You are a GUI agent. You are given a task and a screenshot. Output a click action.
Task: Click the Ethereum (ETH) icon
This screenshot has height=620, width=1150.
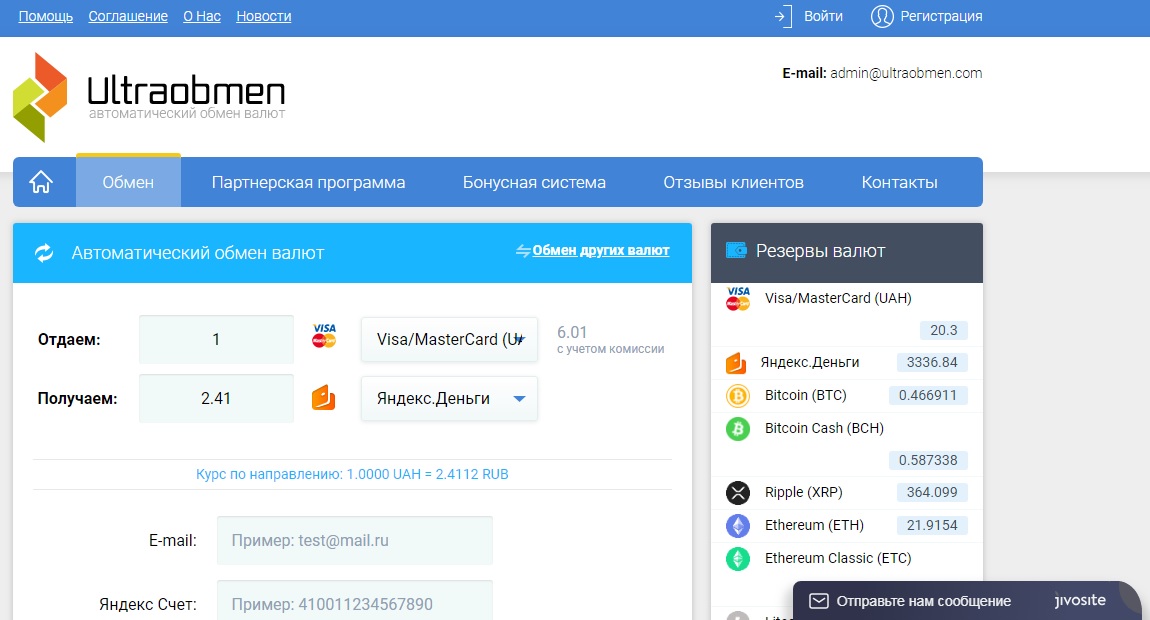738,525
